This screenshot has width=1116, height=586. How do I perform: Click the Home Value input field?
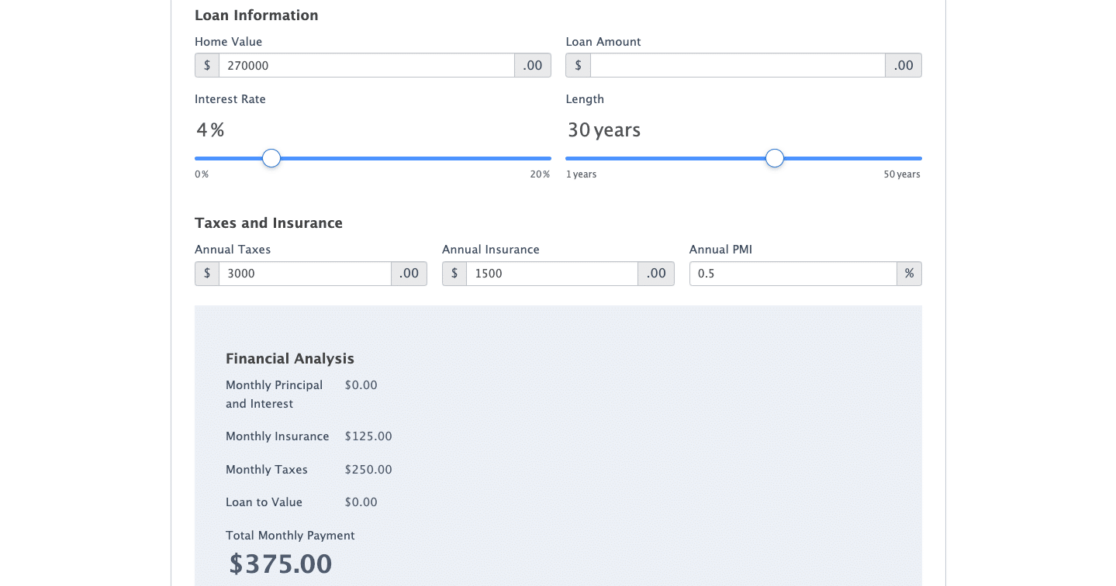(366, 66)
